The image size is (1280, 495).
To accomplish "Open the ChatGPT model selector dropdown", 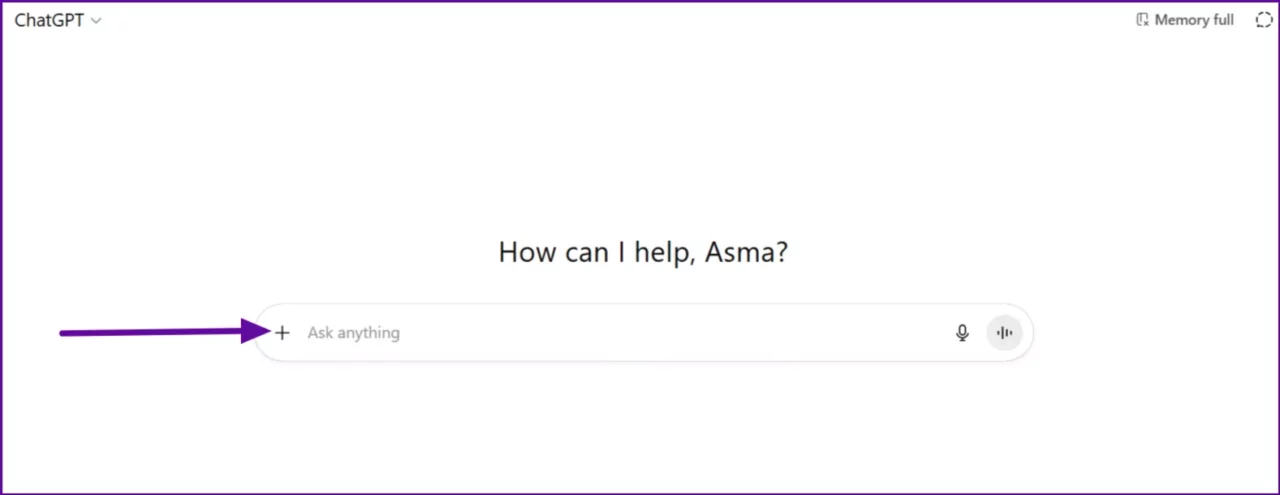I will [x=58, y=20].
